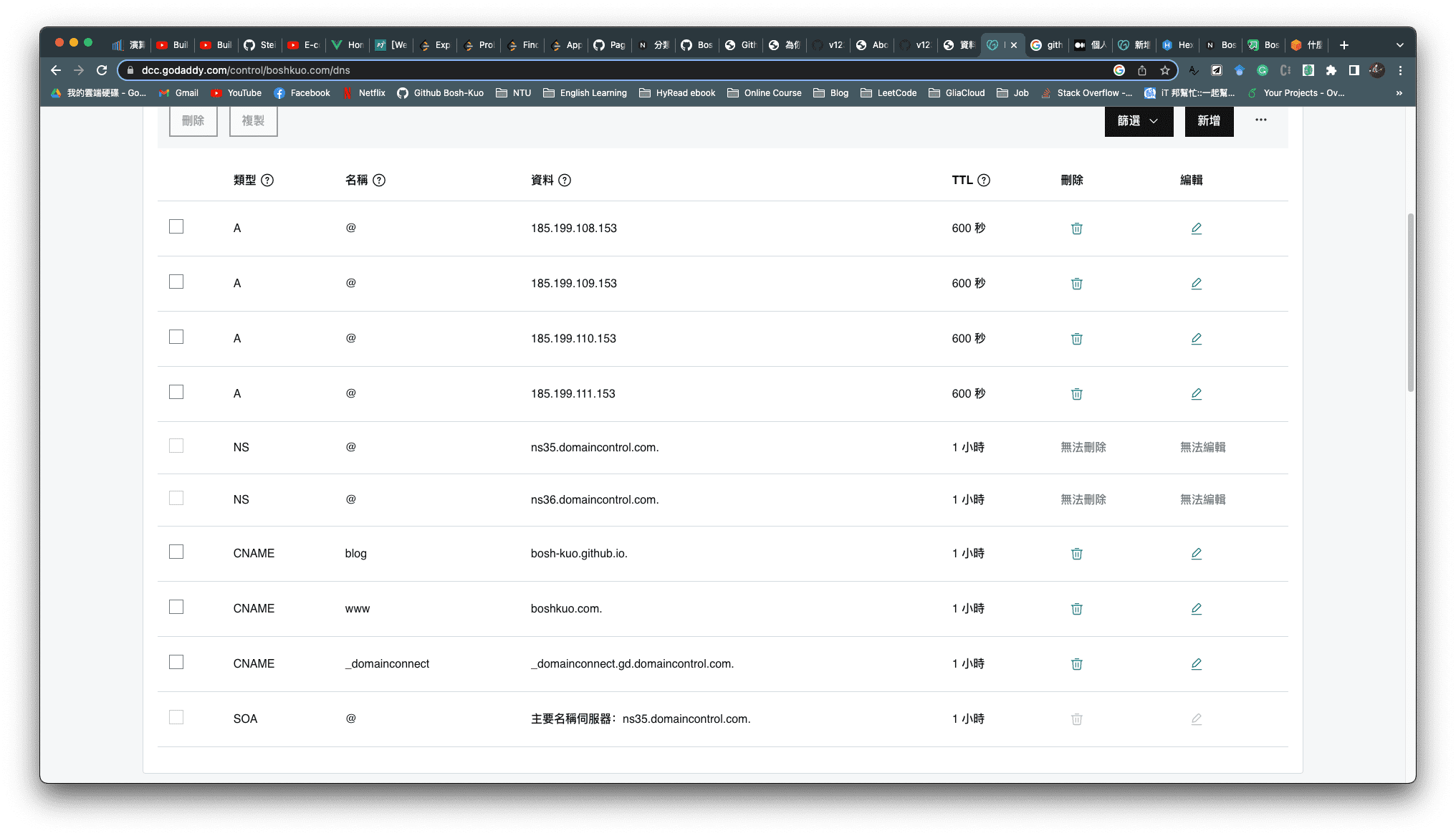The image size is (1456, 836).
Task: Open help tooltip next to 名稱 header
Action: 379,181
